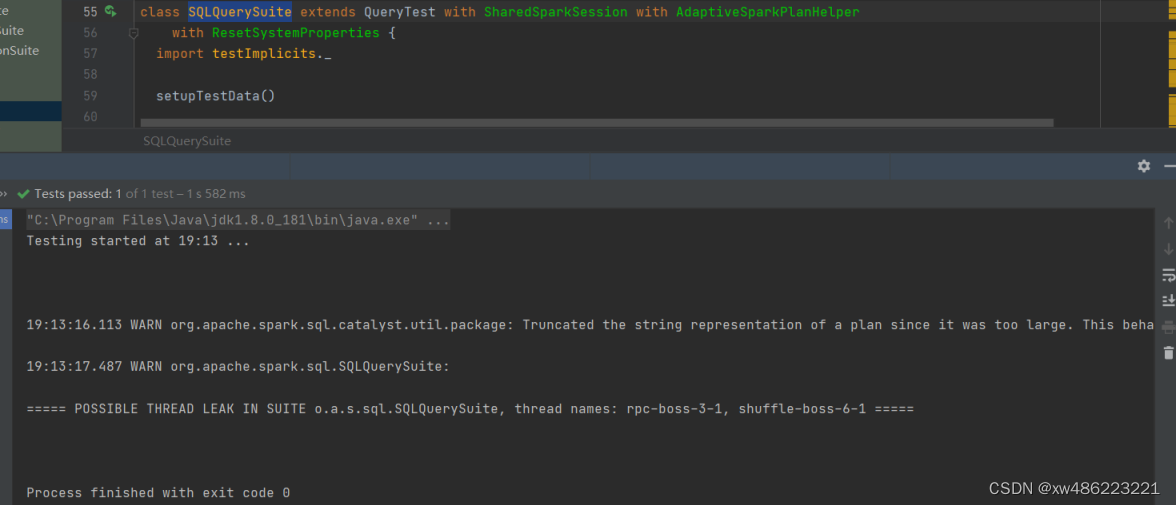Hide the run panel with minimize dash
Image resolution: width=1176 pixels, height=505 pixels.
pos(1170,166)
